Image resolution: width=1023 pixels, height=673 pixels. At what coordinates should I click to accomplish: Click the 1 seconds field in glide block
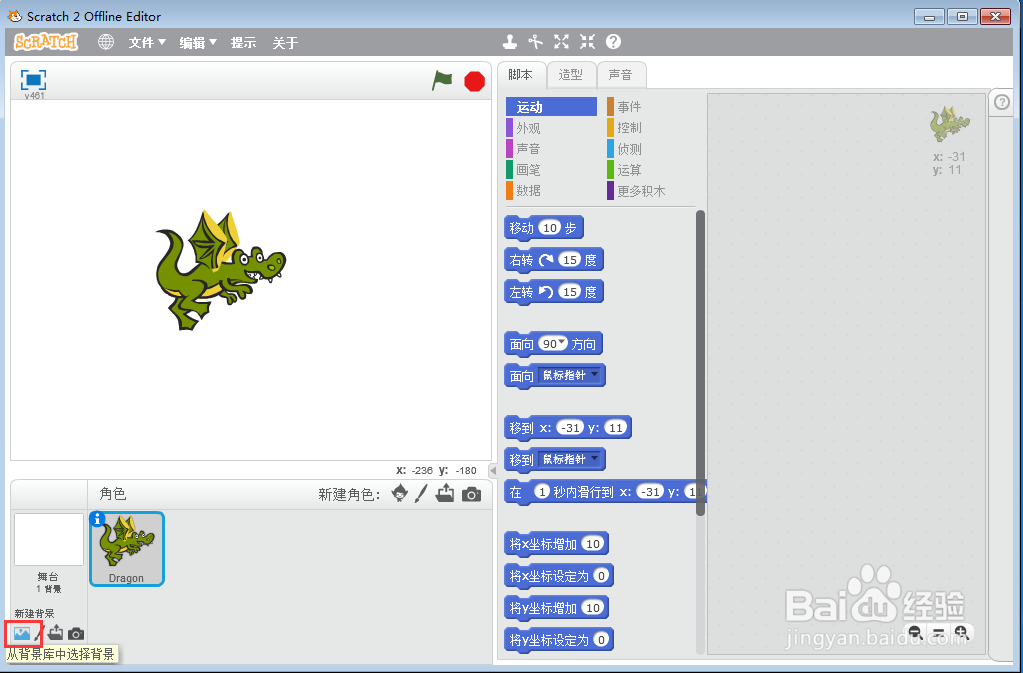542,492
